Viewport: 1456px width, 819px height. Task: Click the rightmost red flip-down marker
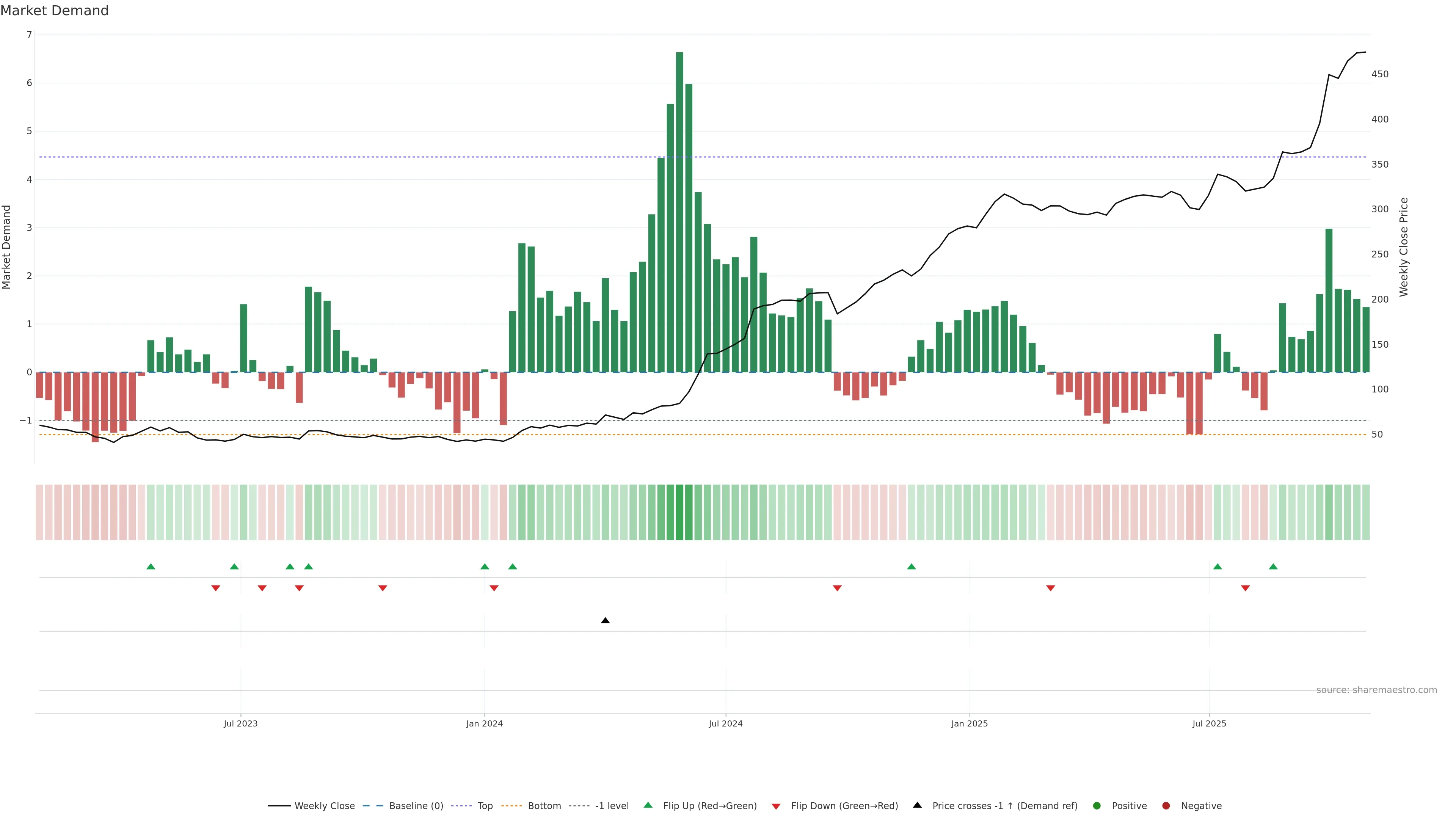(x=1245, y=588)
